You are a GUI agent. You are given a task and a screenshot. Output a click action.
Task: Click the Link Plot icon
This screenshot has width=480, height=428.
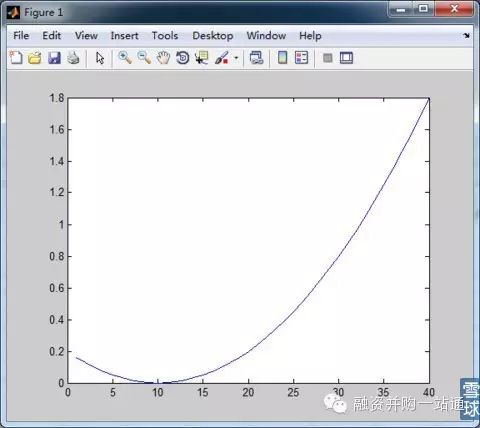pos(256,58)
